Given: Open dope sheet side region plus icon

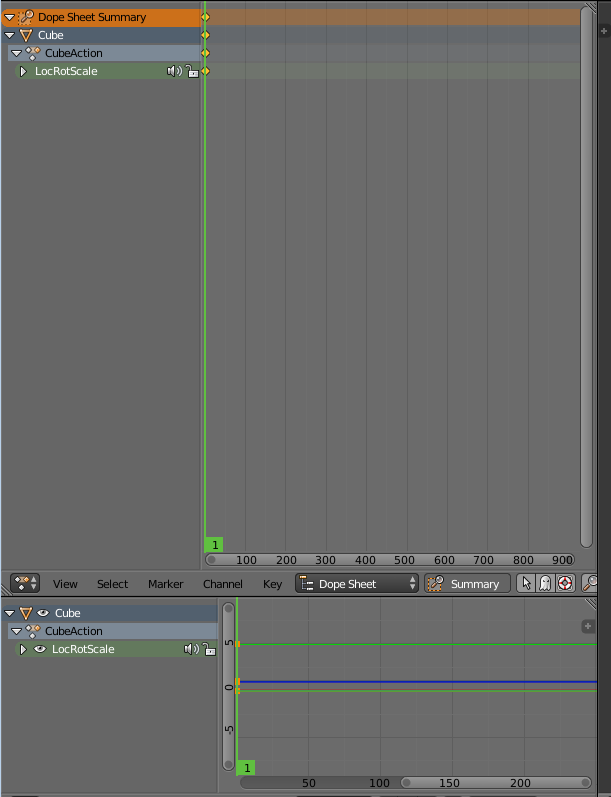Looking at the screenshot, I should 604,31.
